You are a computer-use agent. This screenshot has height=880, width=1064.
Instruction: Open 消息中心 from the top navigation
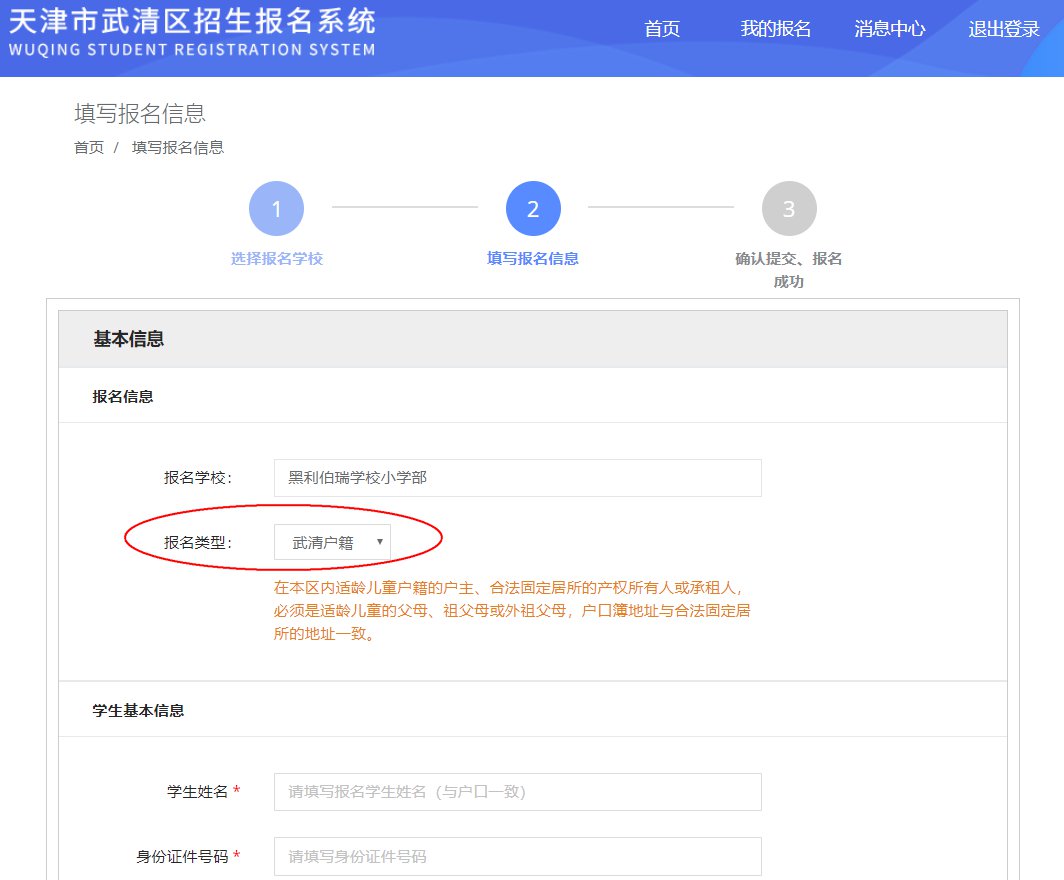890,29
